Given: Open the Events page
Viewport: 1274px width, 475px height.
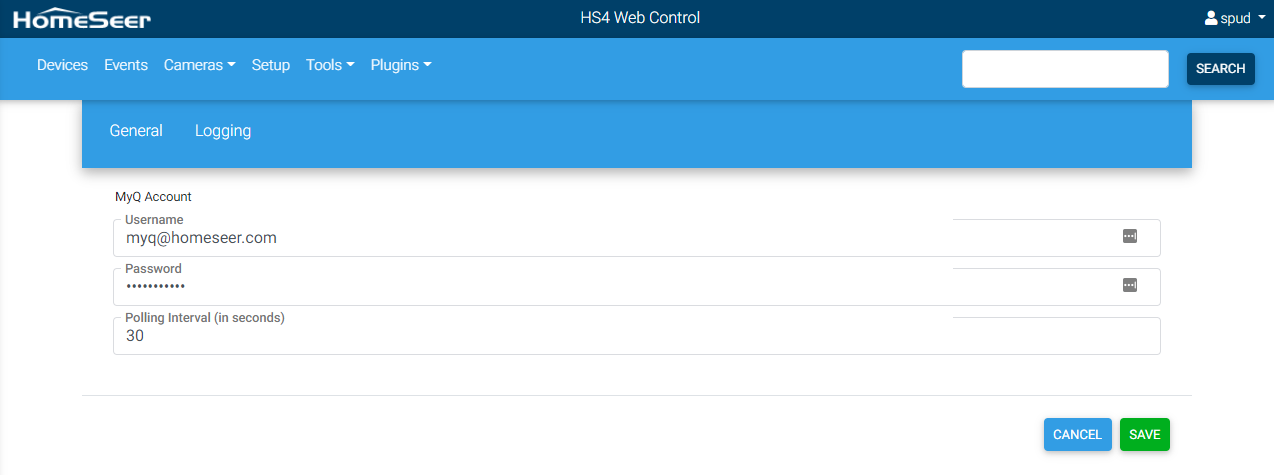Looking at the screenshot, I should coord(126,65).
